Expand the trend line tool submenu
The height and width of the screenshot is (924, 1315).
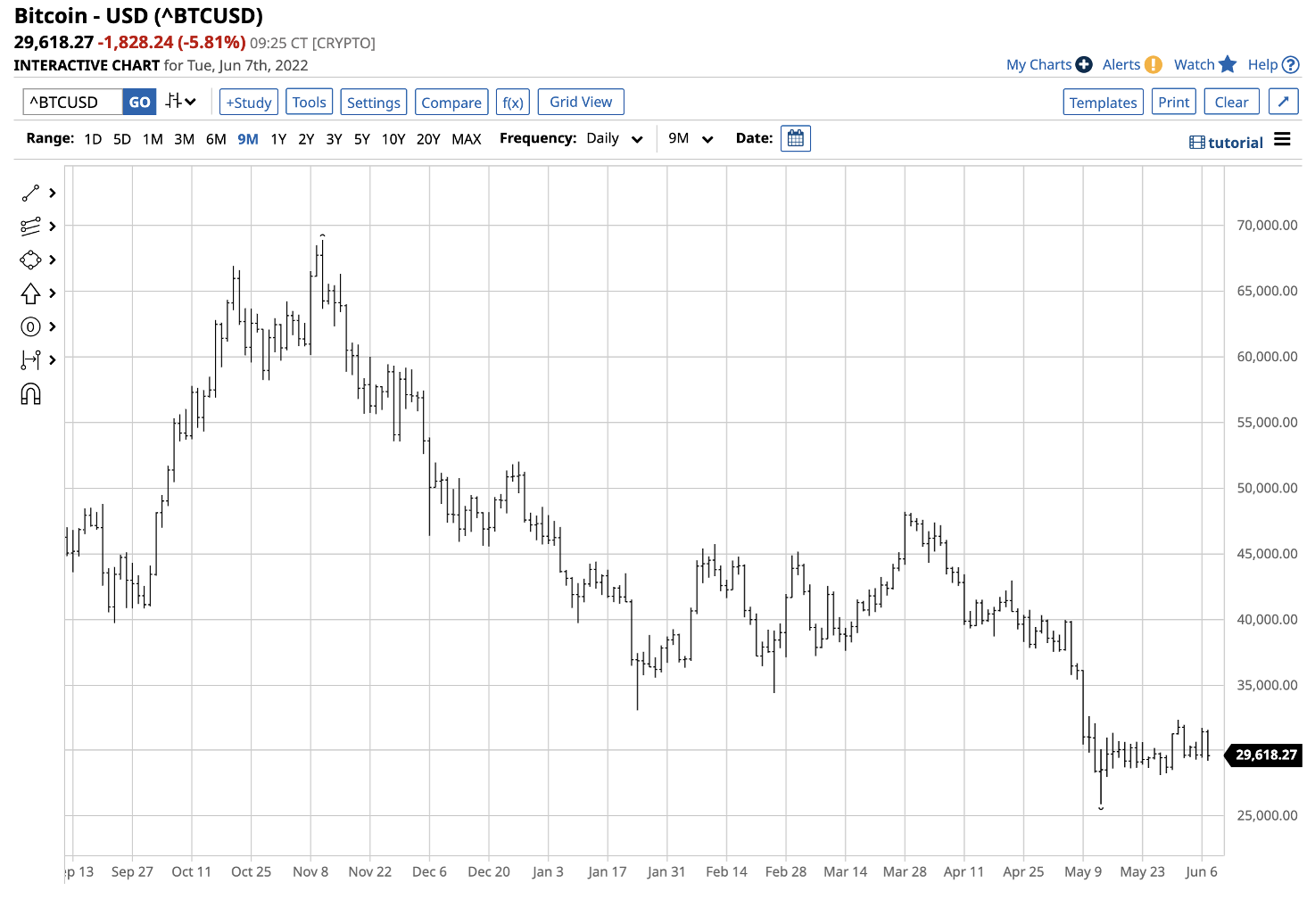(x=53, y=193)
